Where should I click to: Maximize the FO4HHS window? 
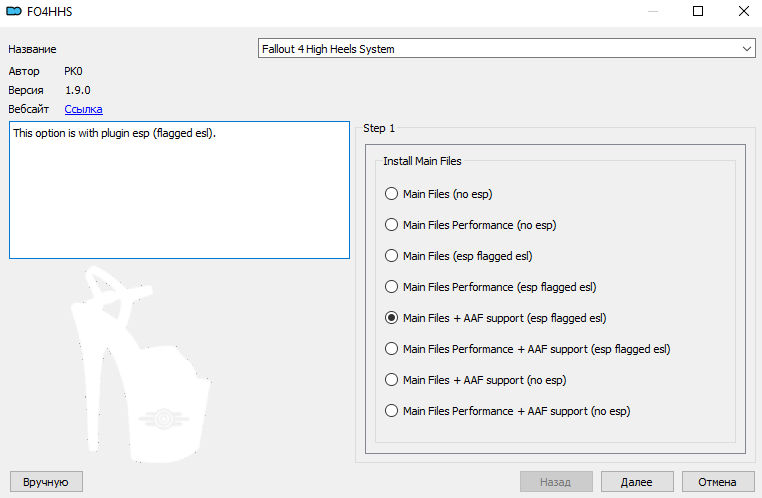[698, 11]
